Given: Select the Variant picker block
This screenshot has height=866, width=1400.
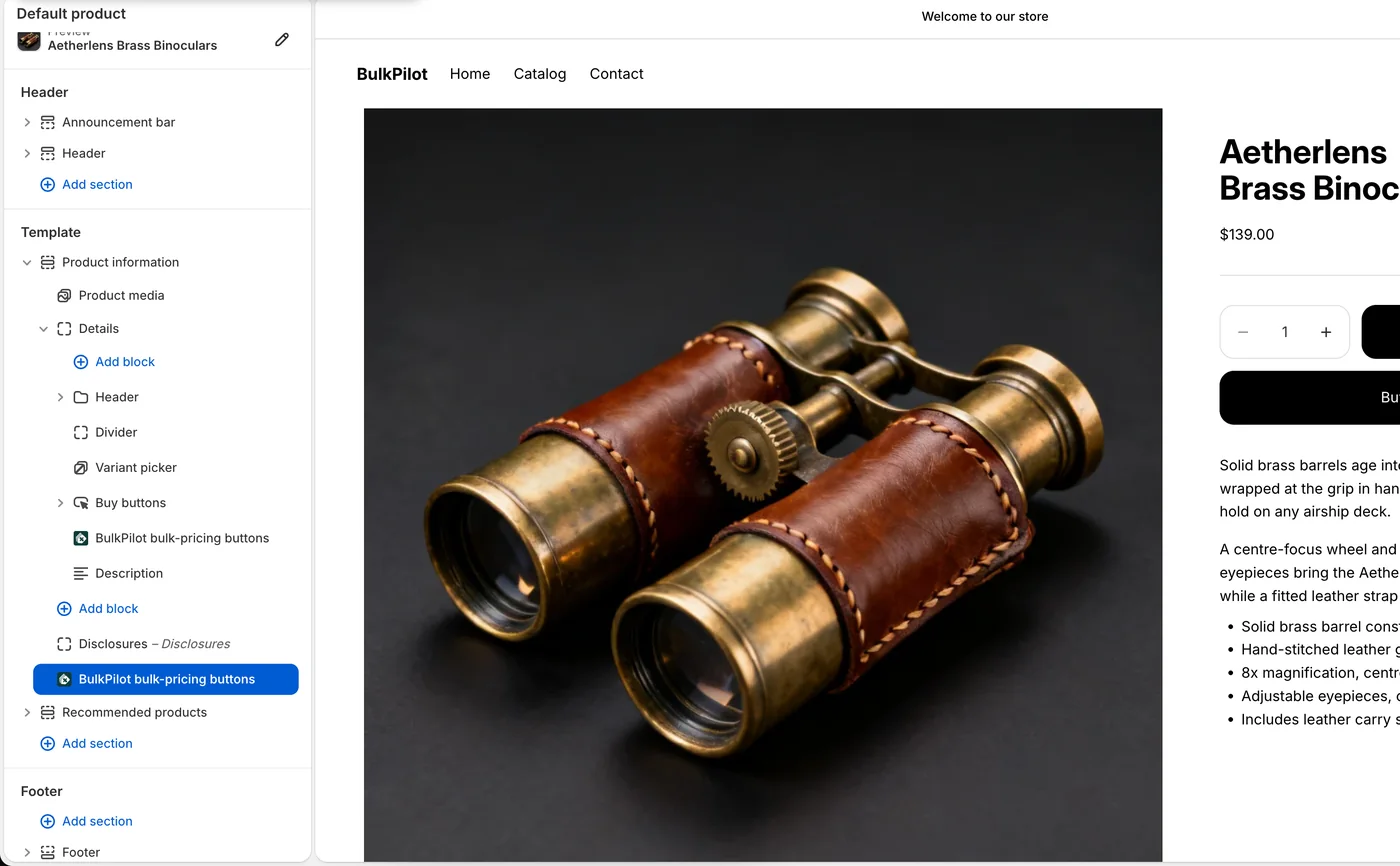Looking at the screenshot, I should point(136,467).
